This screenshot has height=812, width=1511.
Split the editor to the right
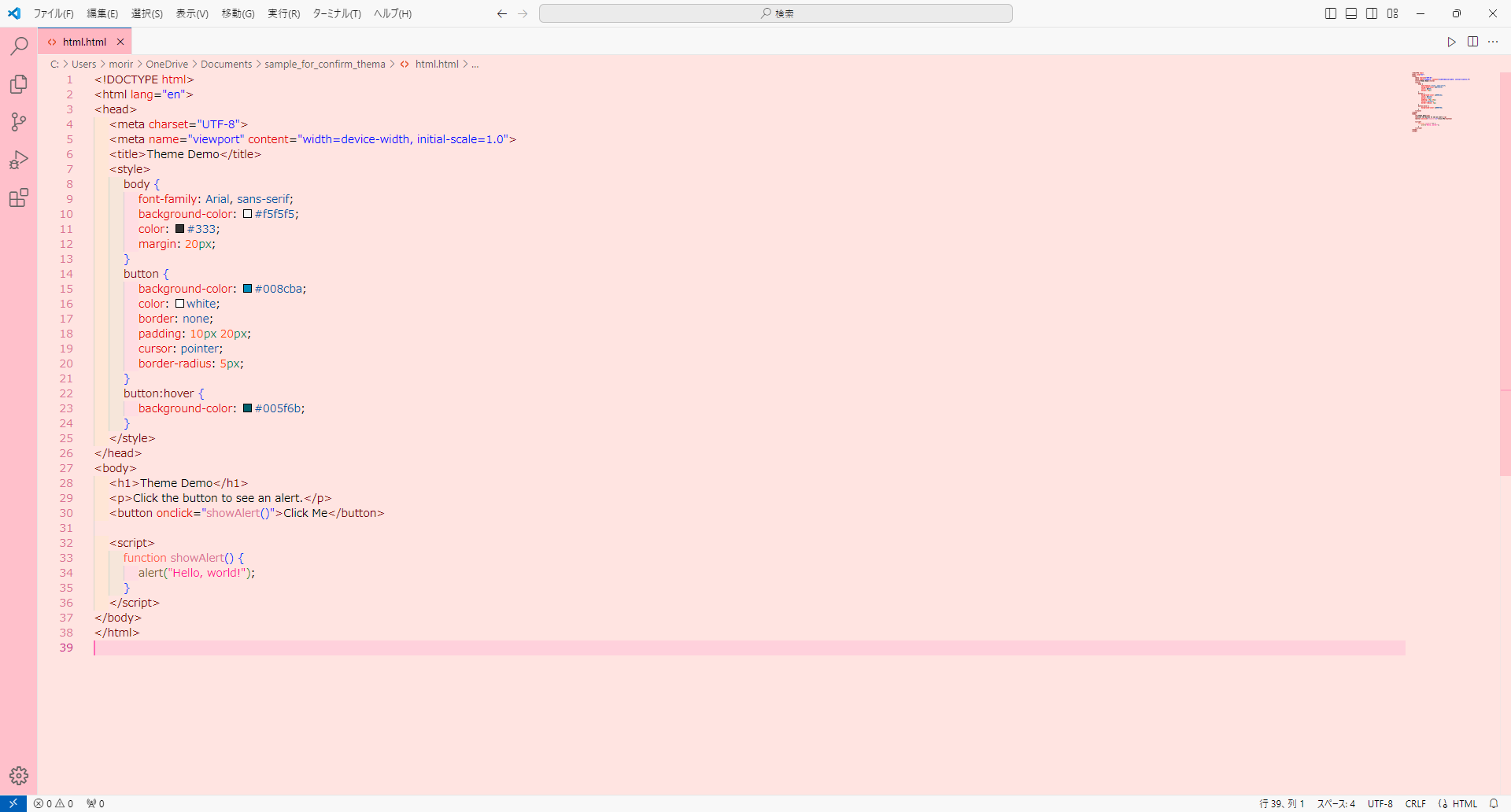point(1473,42)
